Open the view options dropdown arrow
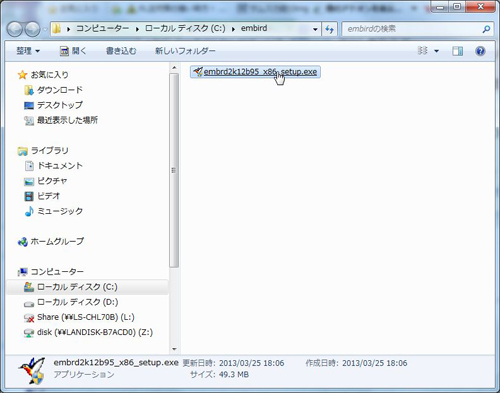The image size is (500, 393). coord(436,51)
